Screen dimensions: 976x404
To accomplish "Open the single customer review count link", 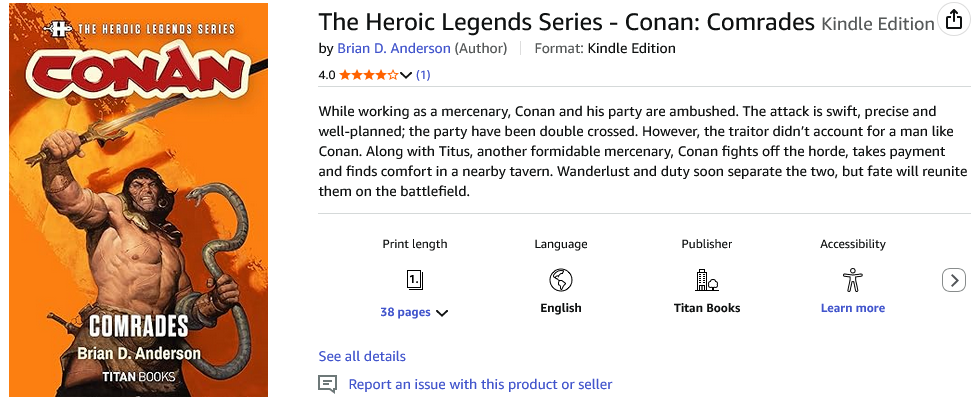I will (423, 75).
